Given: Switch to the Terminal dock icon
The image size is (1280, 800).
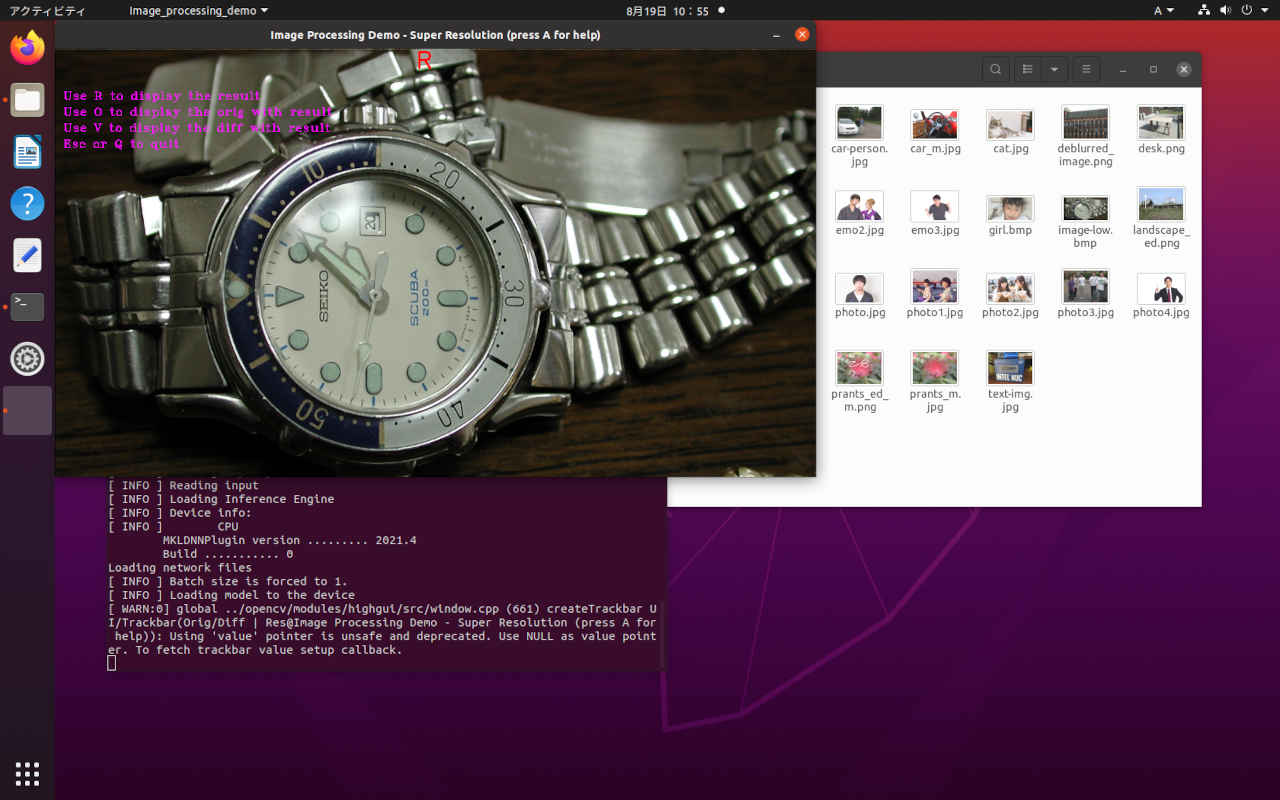Looking at the screenshot, I should 27,307.
